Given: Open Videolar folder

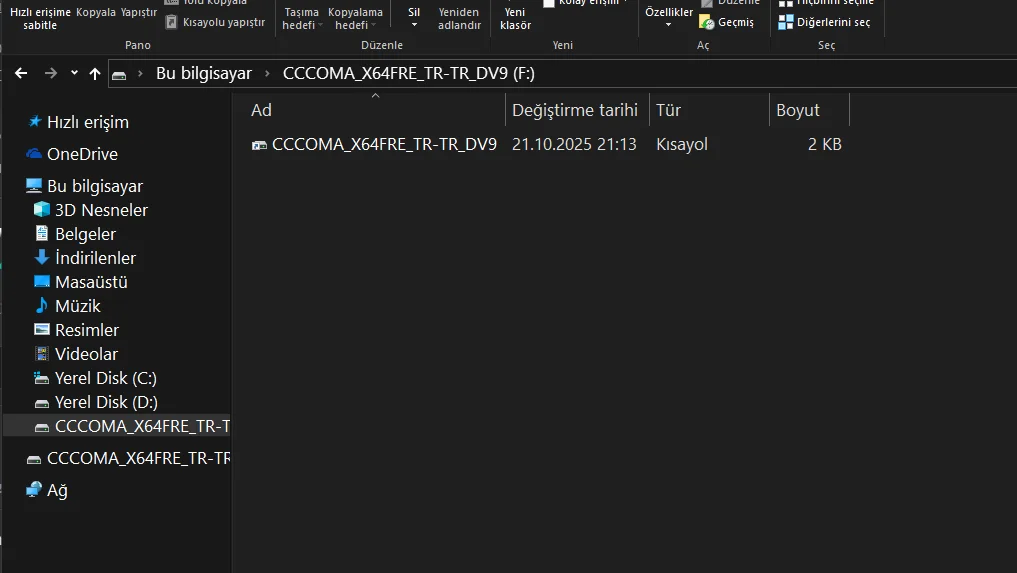Looking at the screenshot, I should (86, 354).
